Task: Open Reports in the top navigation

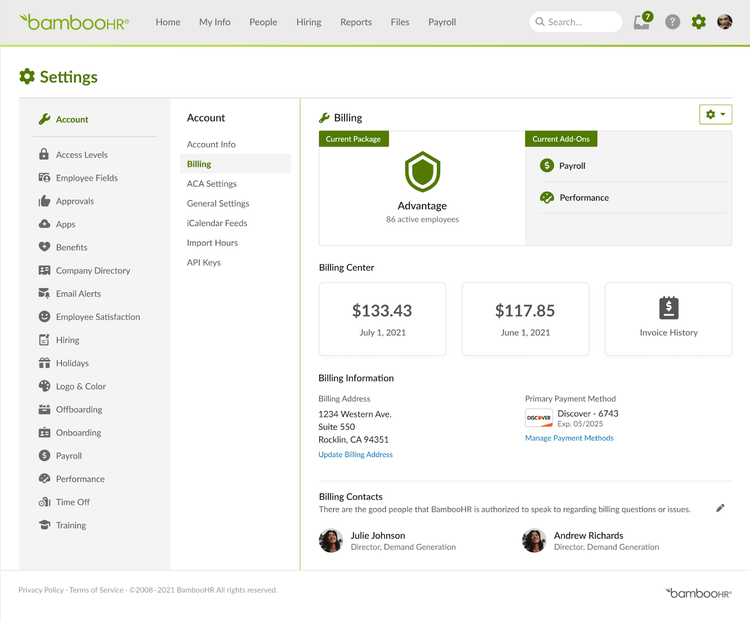Action: click(x=356, y=22)
